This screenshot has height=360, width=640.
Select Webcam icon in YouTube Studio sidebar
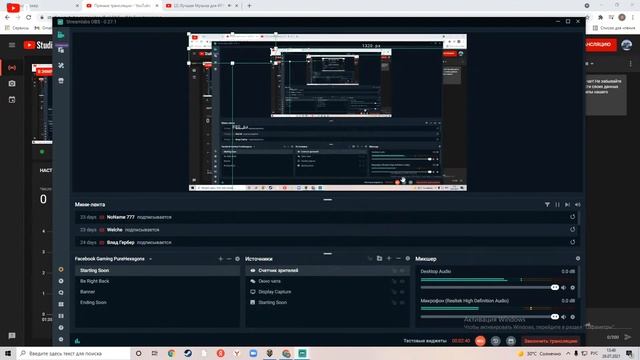pyautogui.click(x=12, y=84)
